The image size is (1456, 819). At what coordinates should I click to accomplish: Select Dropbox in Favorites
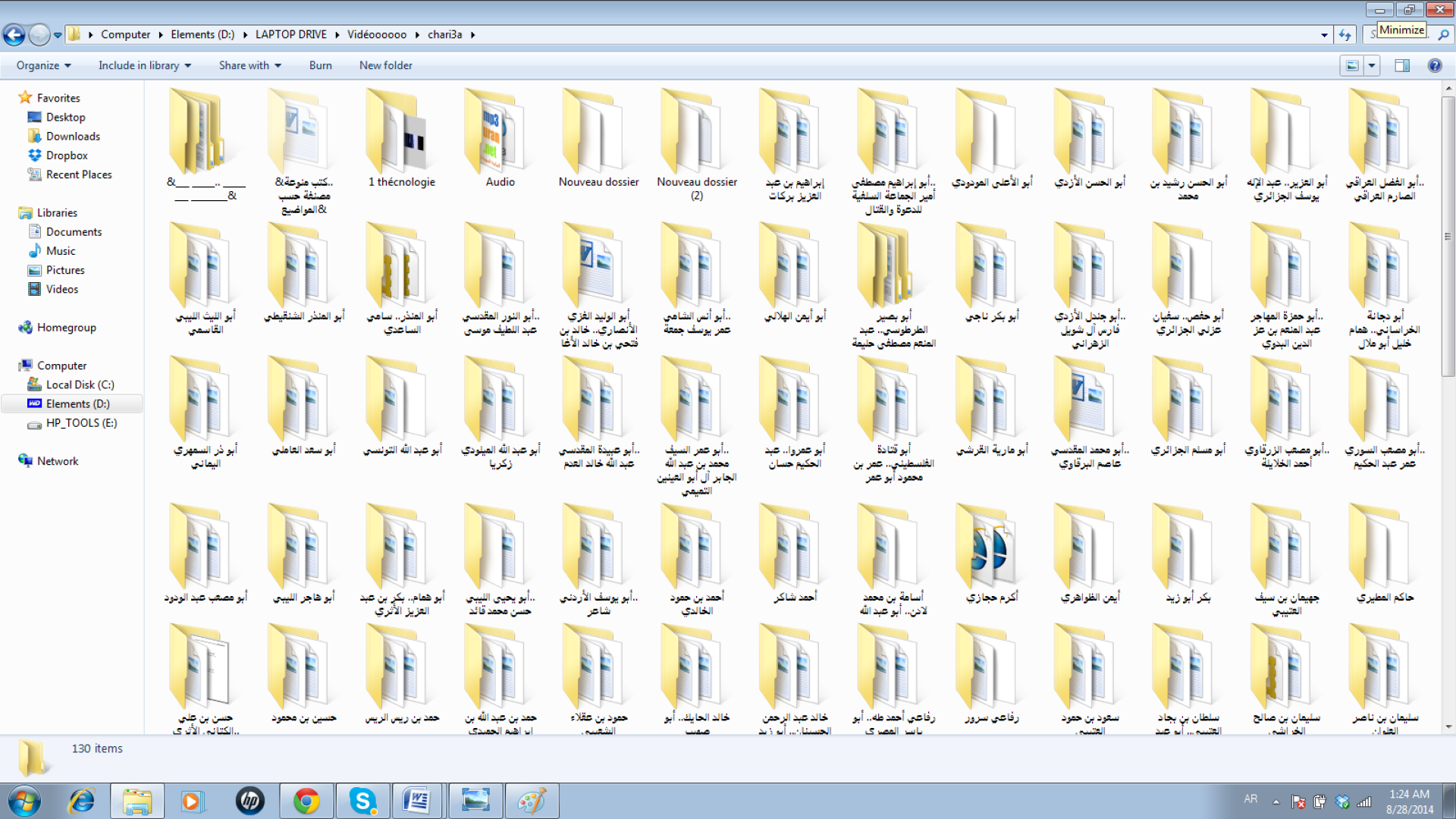[x=67, y=155]
